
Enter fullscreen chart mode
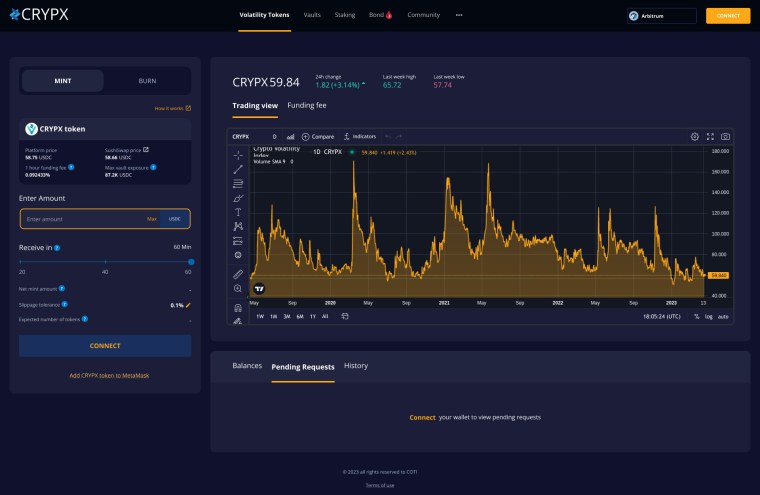tap(710, 136)
